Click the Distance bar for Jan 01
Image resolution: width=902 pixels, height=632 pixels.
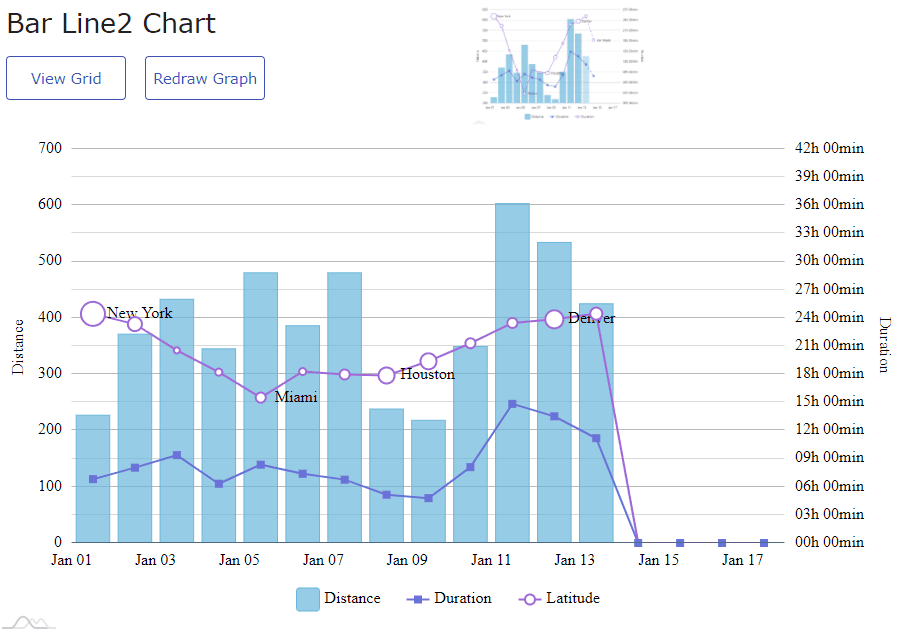click(93, 478)
